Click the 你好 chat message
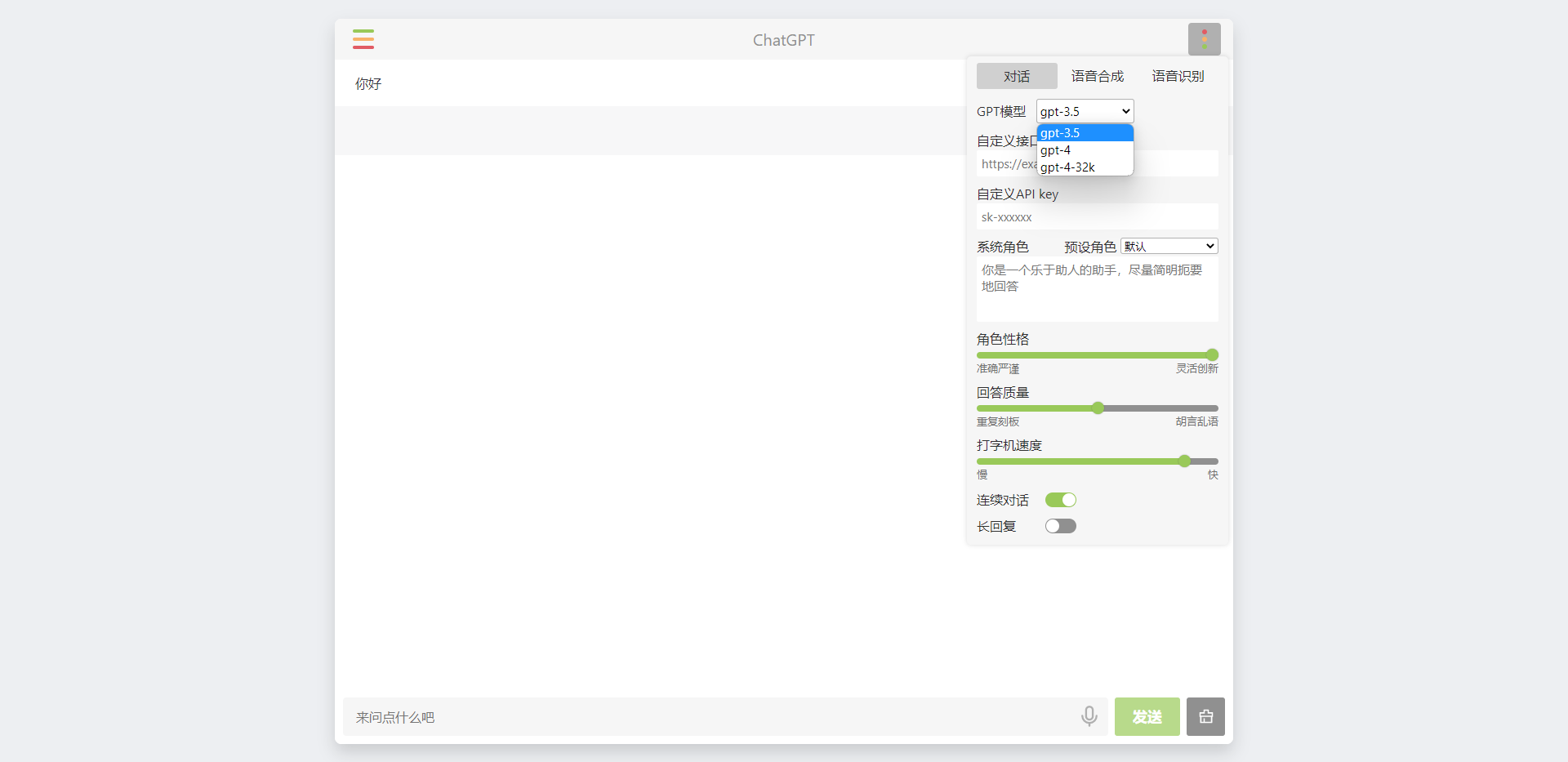 [x=368, y=83]
